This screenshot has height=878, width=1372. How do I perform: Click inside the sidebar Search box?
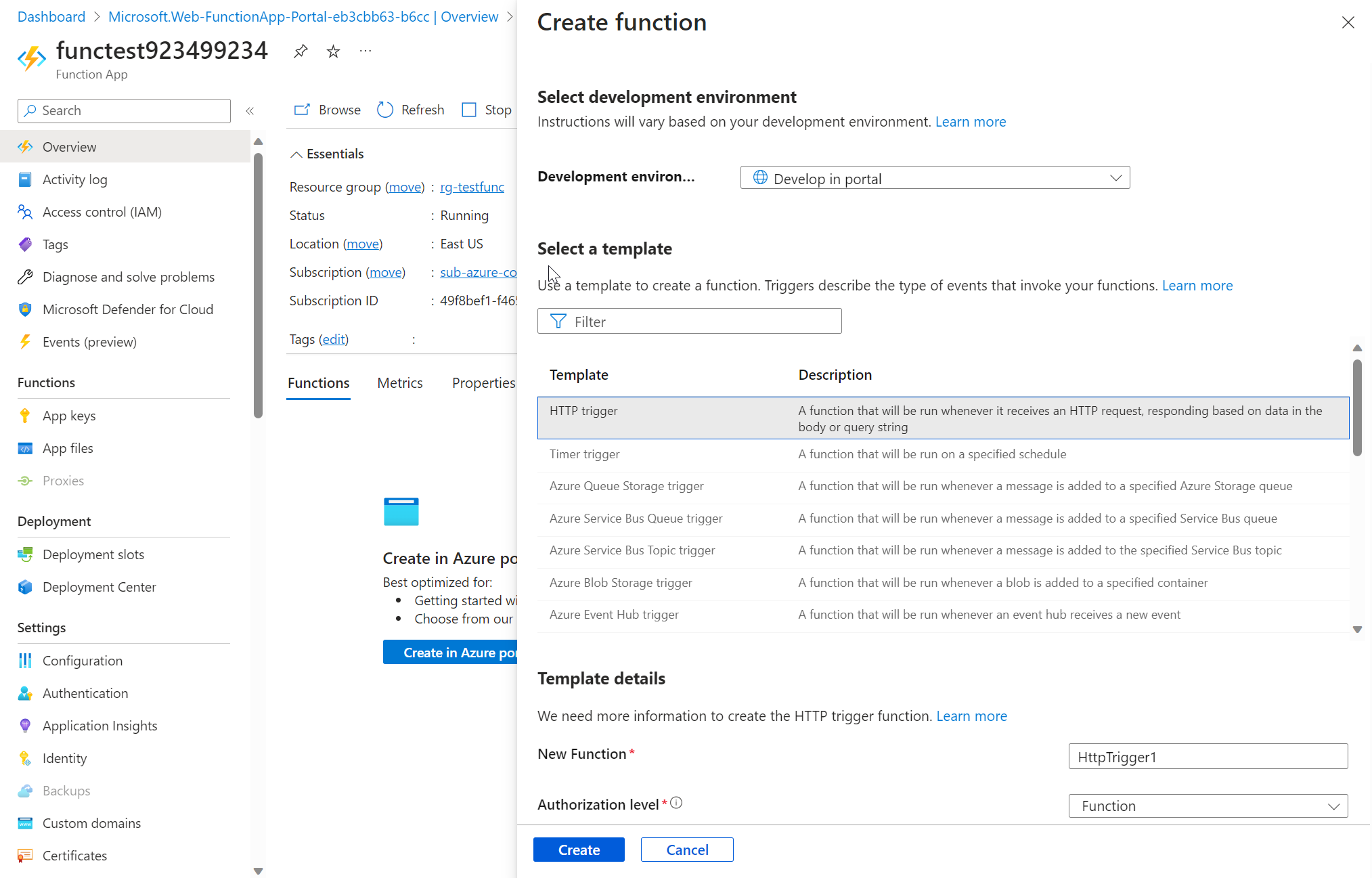(124, 110)
